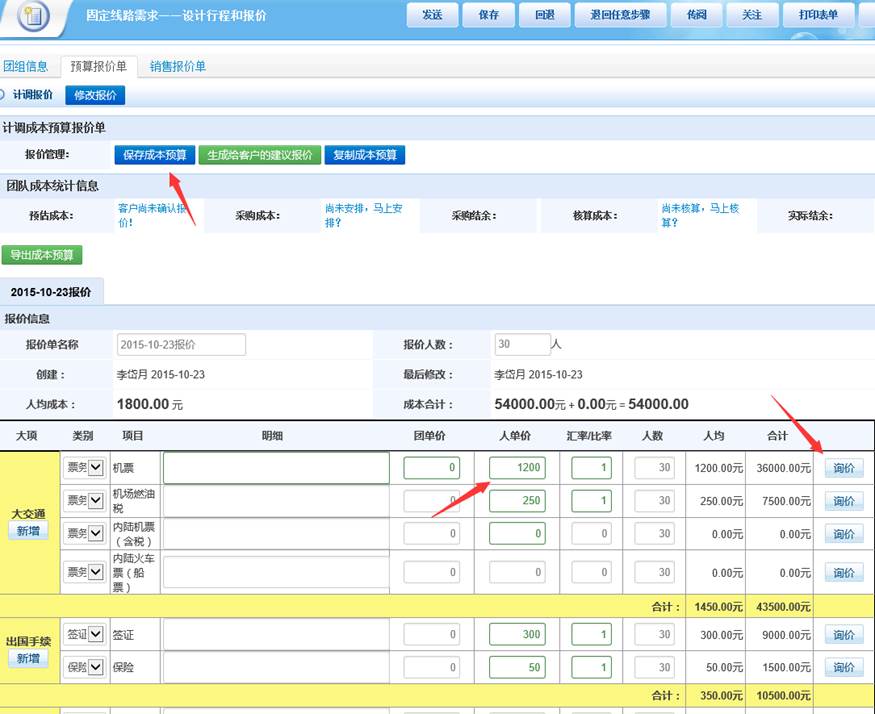Viewport: 875px width, 714px height.
Task: Switch to the 预算报价单 tab
Action: (99, 66)
